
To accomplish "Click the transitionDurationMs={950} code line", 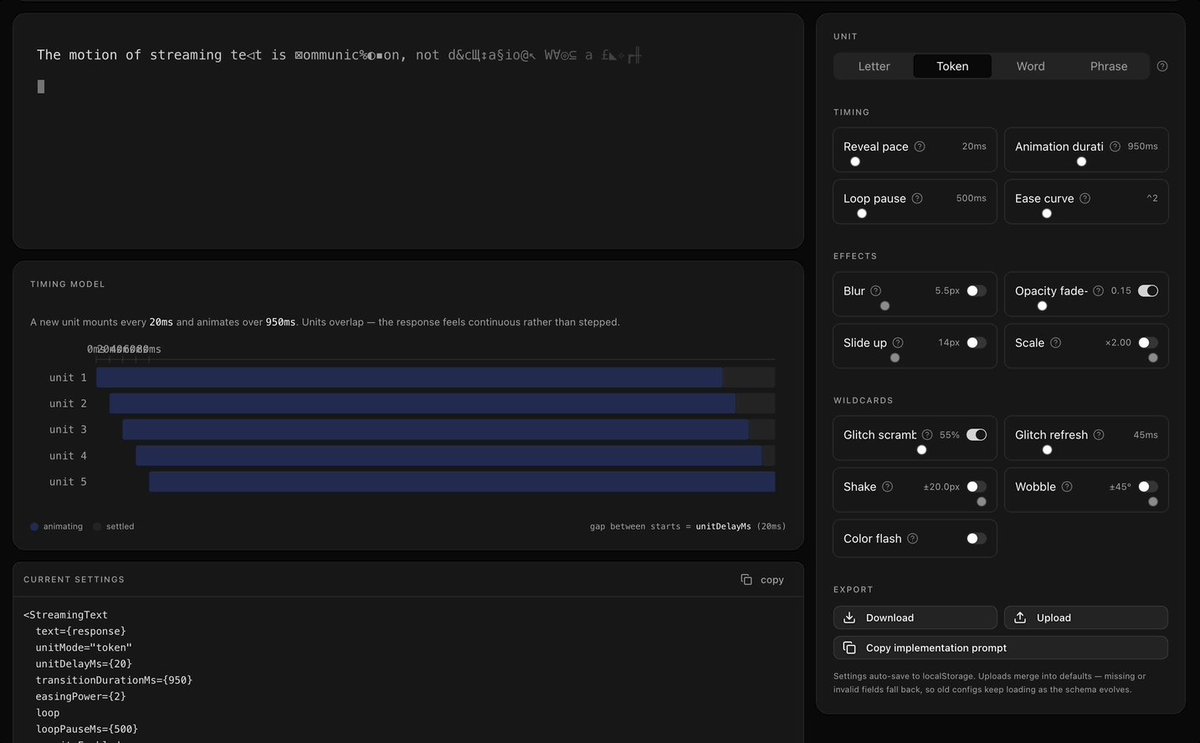I will pyautogui.click(x=114, y=680).
